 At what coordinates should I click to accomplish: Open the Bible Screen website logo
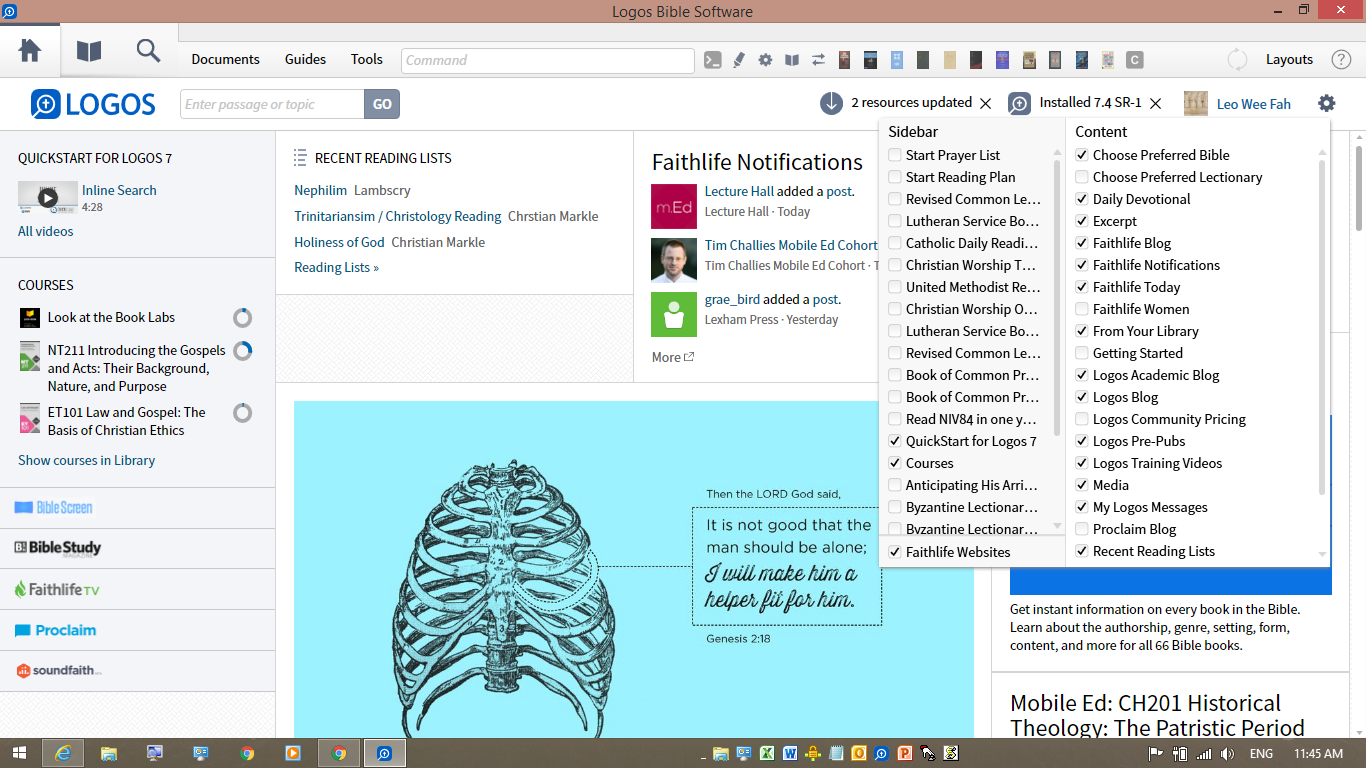click(54, 508)
